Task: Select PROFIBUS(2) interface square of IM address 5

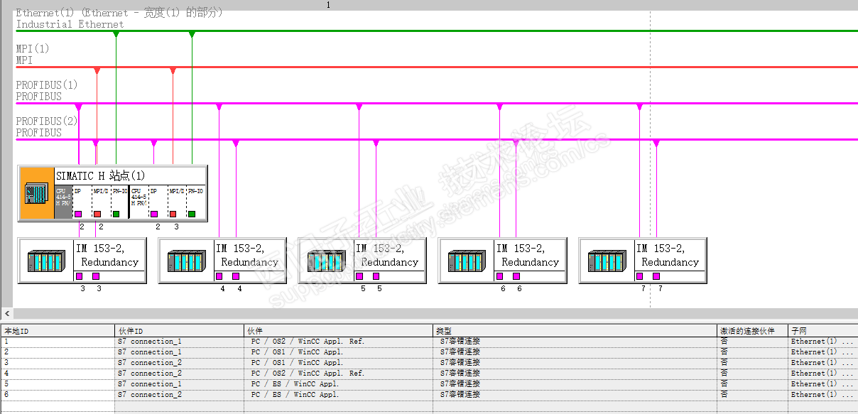Action: [x=376, y=276]
